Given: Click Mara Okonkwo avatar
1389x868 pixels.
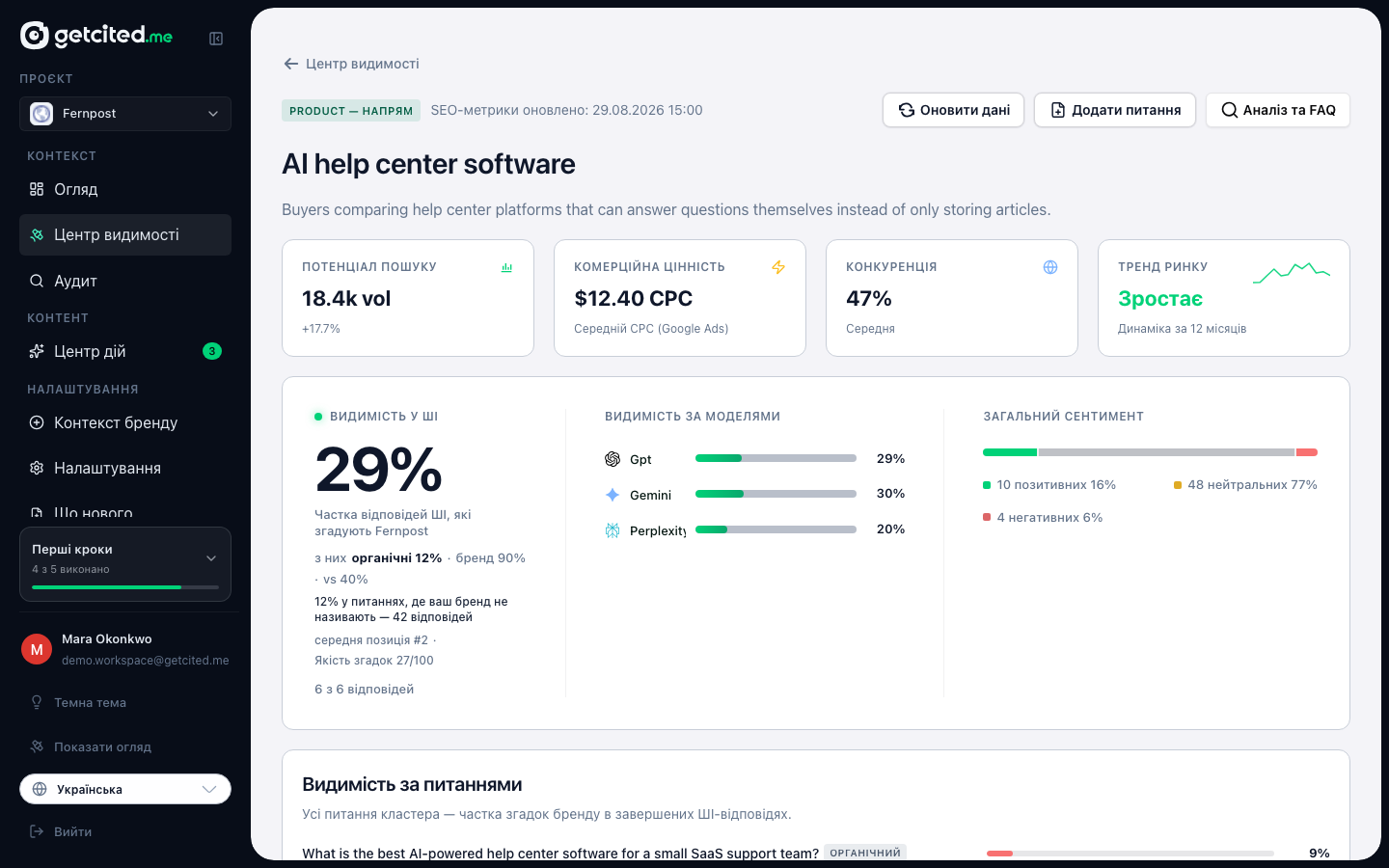Looking at the screenshot, I should (x=37, y=650).
